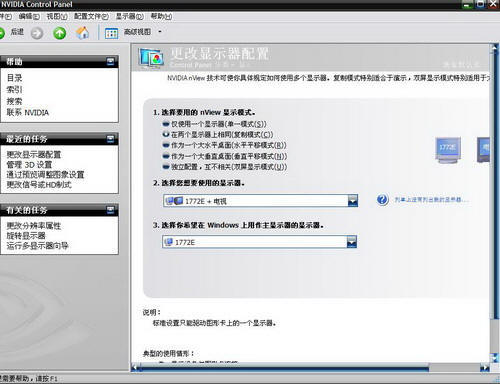This screenshot has height=384, width=500.
Task: Open the 目录 help link
Action: 14,78
